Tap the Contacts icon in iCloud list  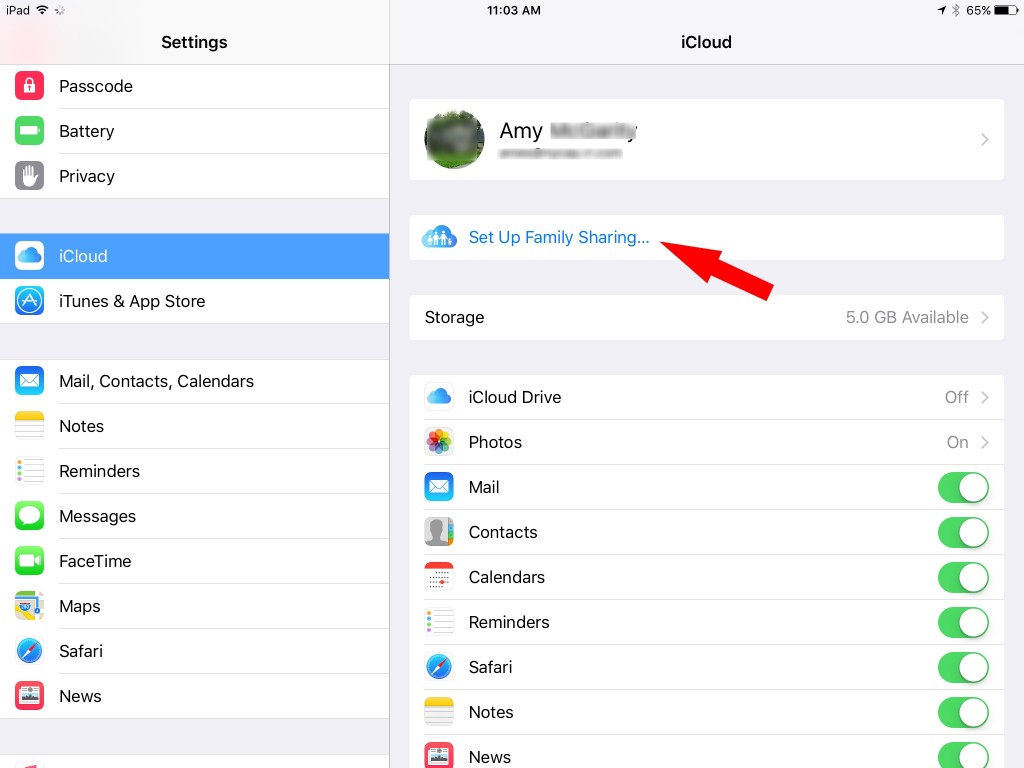click(x=439, y=532)
